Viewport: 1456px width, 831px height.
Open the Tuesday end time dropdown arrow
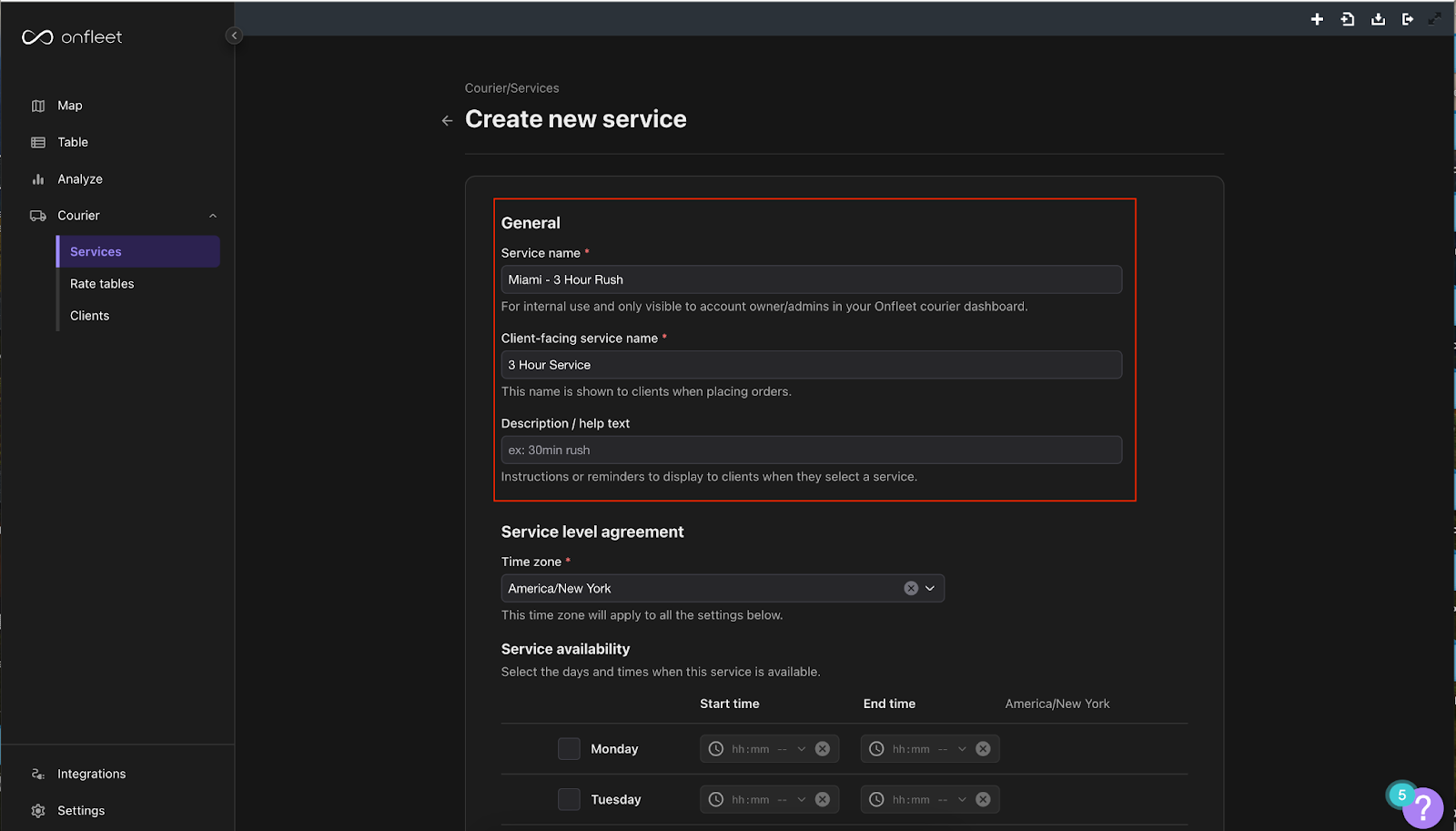962,799
